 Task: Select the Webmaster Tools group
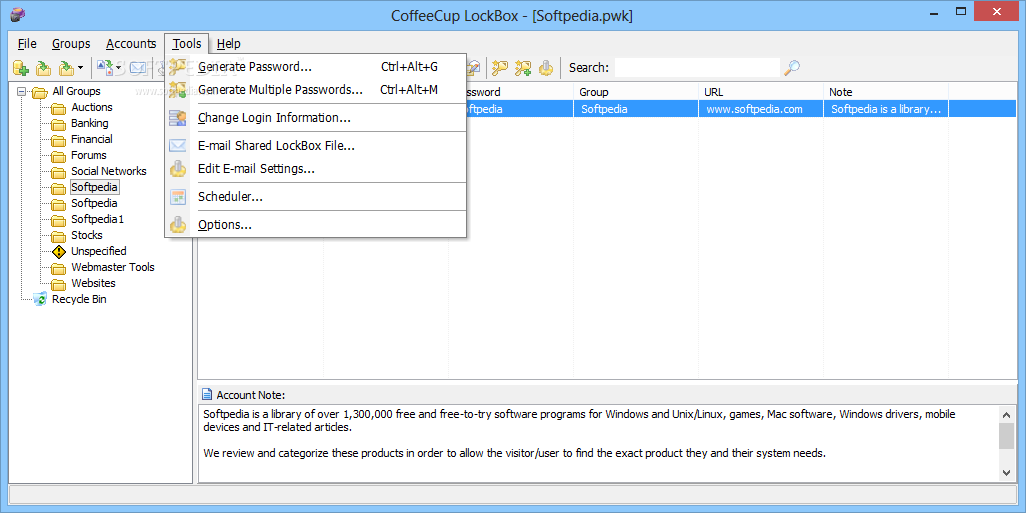(x=113, y=267)
